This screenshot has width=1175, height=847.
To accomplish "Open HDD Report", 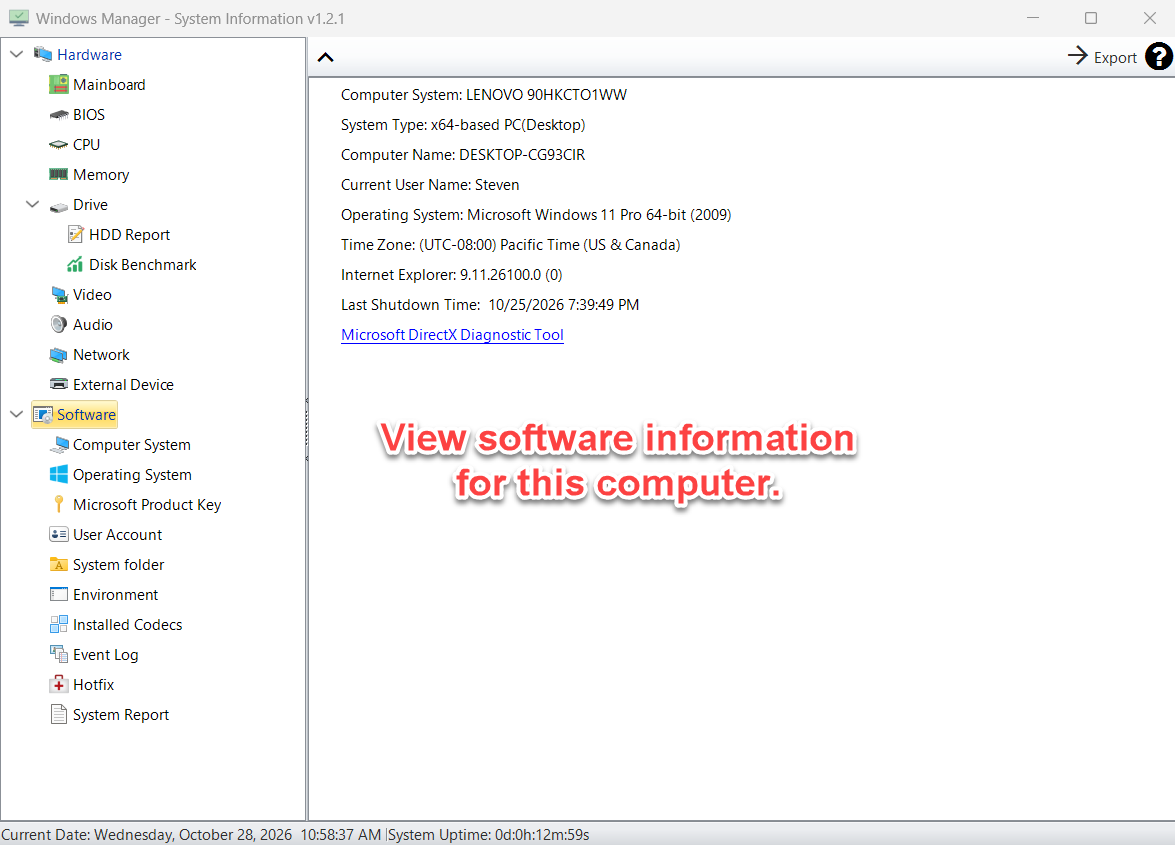I will [130, 235].
